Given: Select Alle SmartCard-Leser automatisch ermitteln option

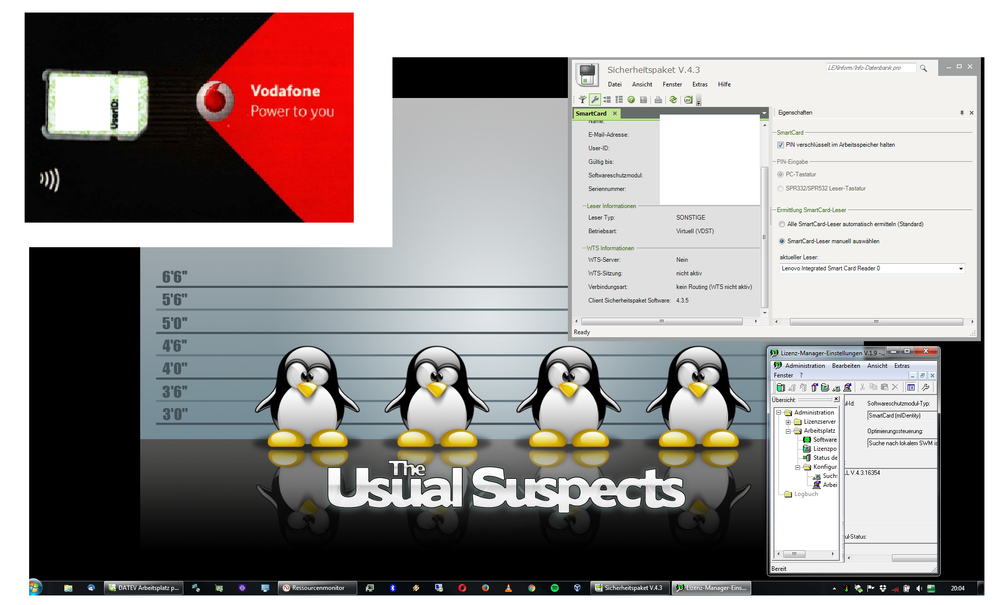Looking at the screenshot, I should (x=780, y=224).
